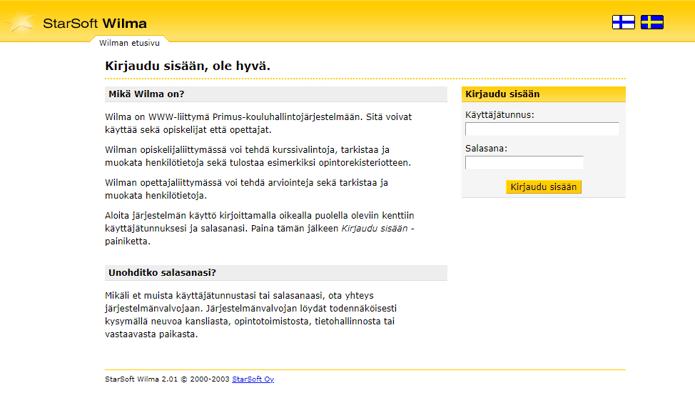Click the Käyttäjätunnus label text

coord(499,115)
